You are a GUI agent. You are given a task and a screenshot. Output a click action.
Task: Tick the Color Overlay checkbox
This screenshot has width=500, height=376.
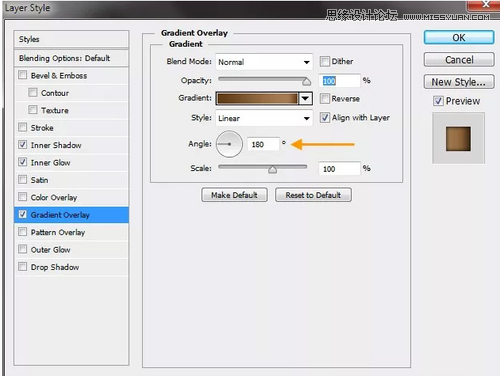22,197
